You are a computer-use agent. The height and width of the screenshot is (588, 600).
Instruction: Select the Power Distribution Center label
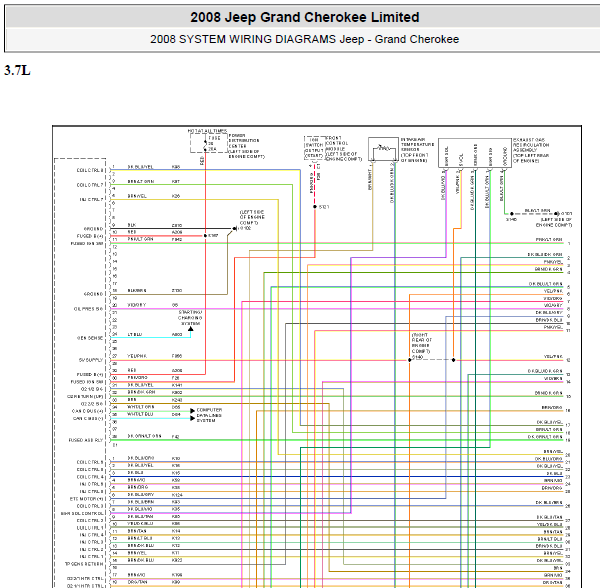[247, 146]
